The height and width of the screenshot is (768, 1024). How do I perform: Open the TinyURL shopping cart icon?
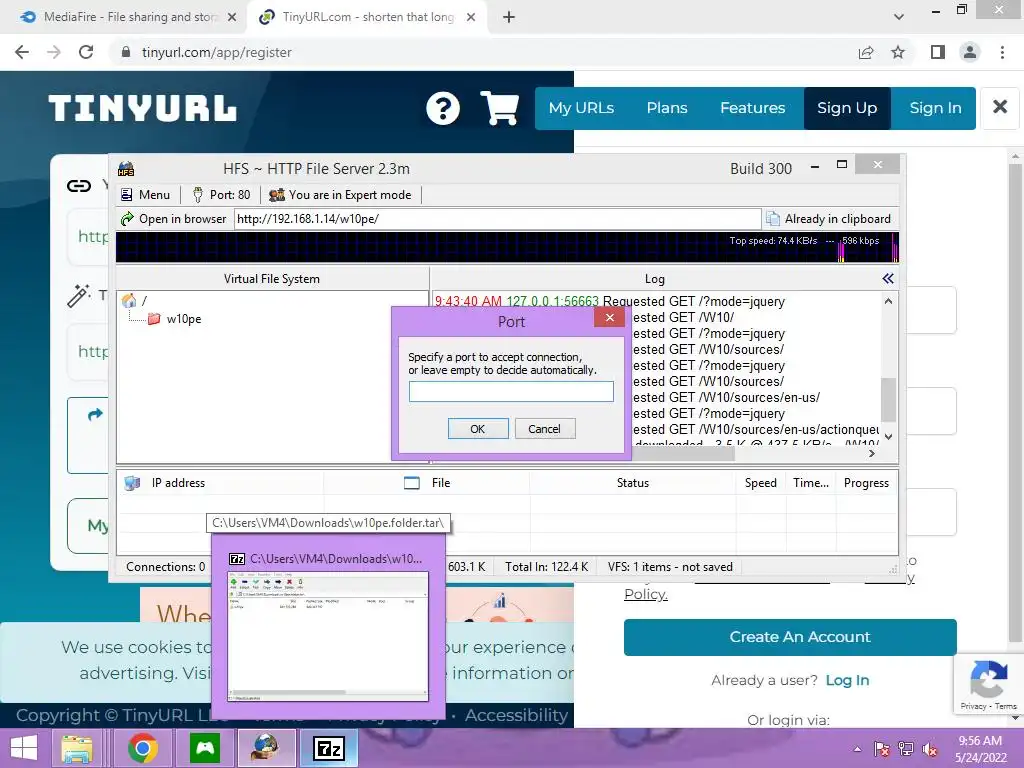click(500, 108)
